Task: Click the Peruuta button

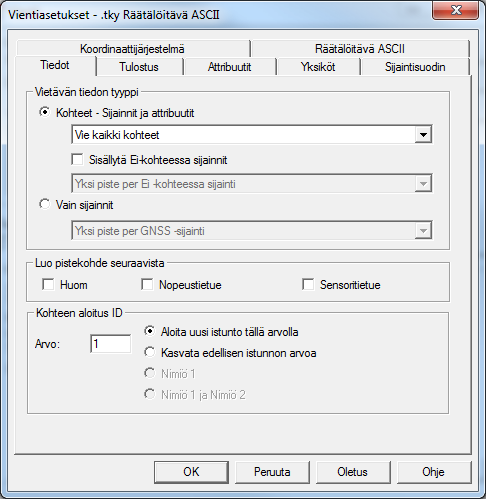Action: (272, 472)
